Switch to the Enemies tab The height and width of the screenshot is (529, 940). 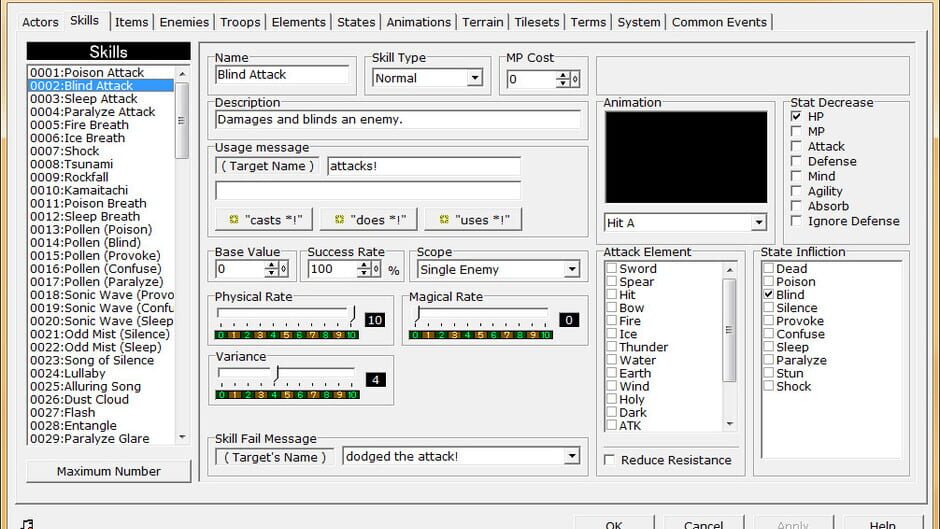click(184, 22)
